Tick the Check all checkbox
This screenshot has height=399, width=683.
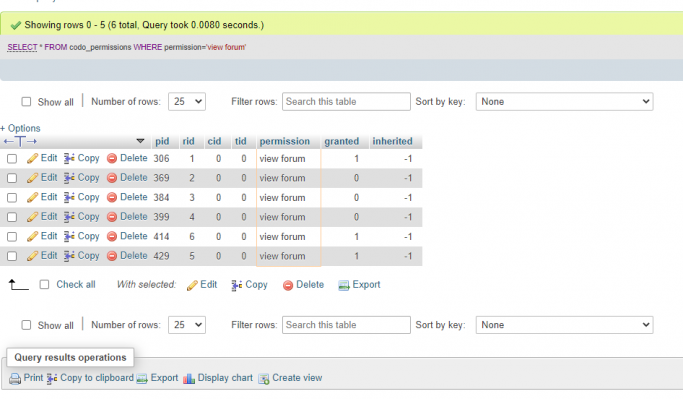(x=44, y=284)
